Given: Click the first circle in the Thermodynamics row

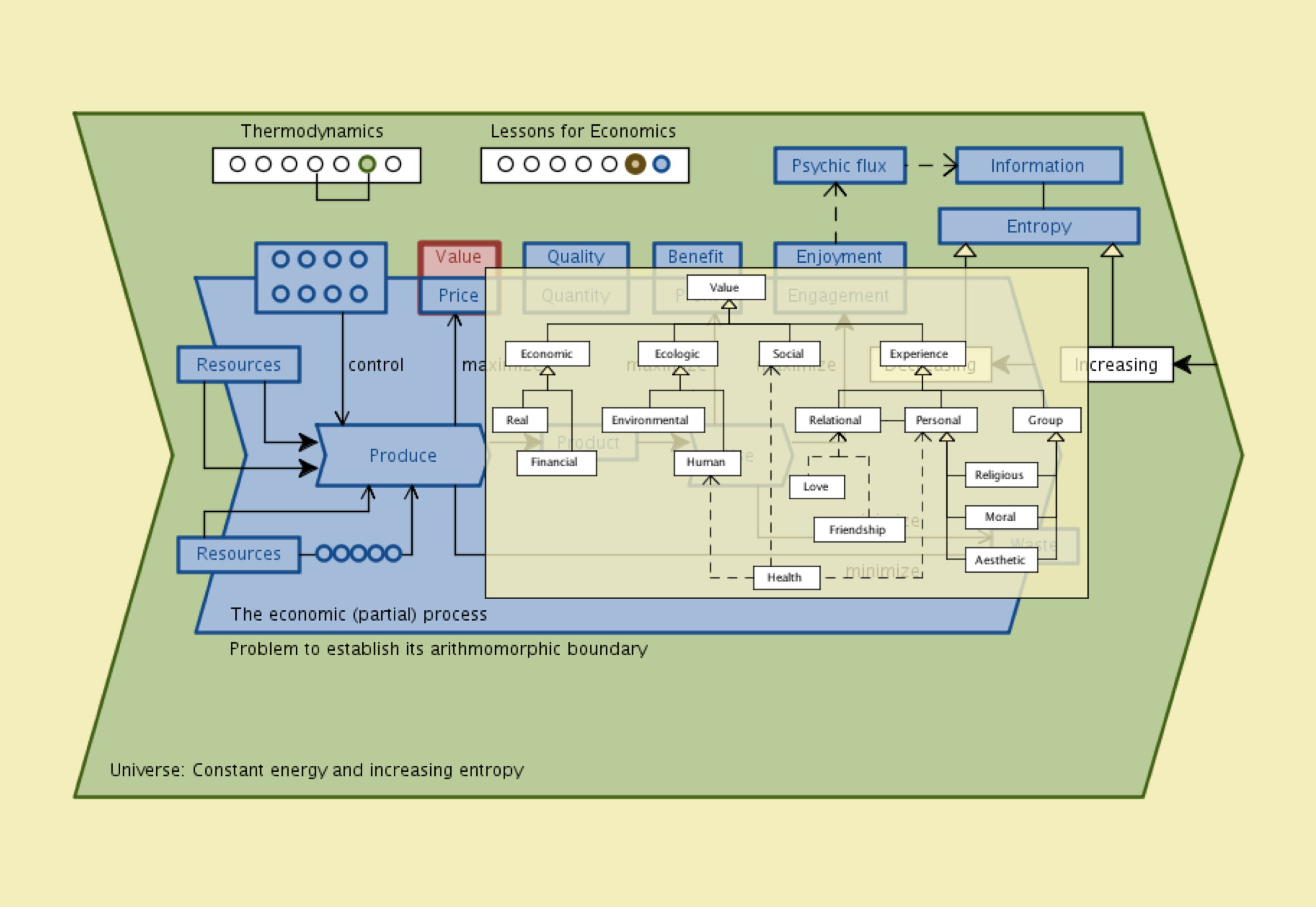Looking at the screenshot, I should click(x=237, y=164).
